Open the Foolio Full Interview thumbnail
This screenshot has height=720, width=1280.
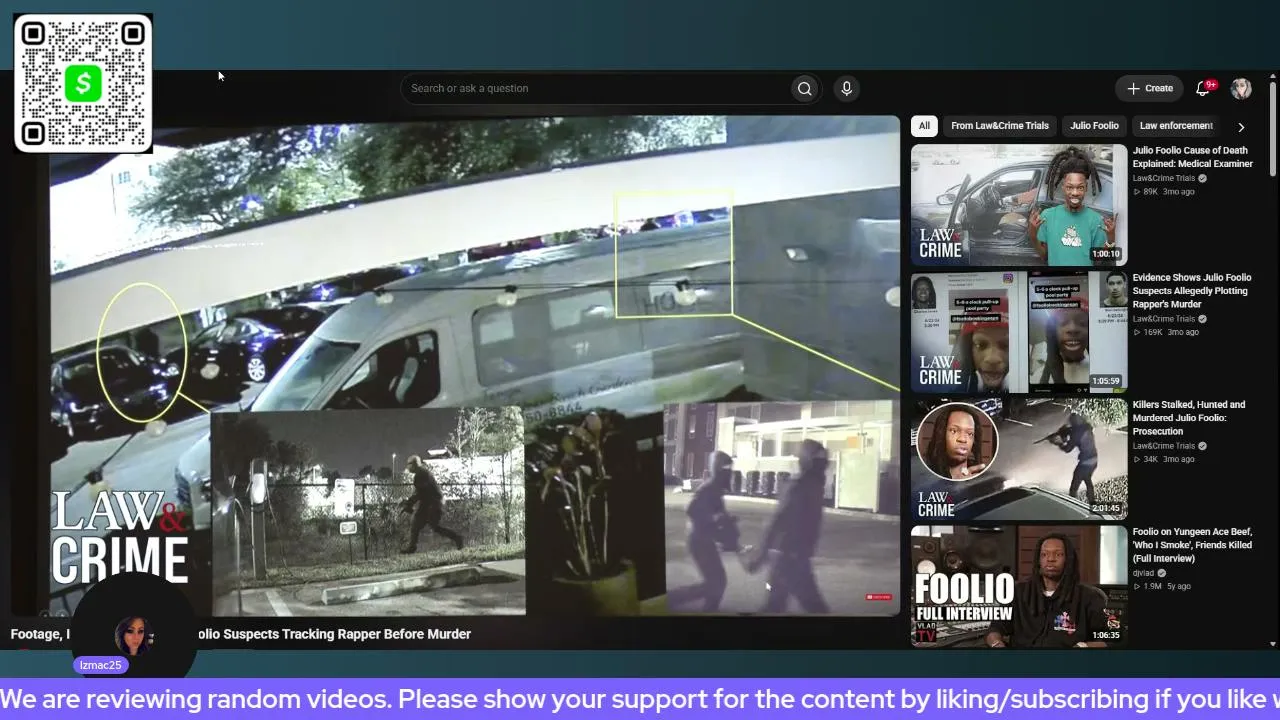[x=1019, y=586]
